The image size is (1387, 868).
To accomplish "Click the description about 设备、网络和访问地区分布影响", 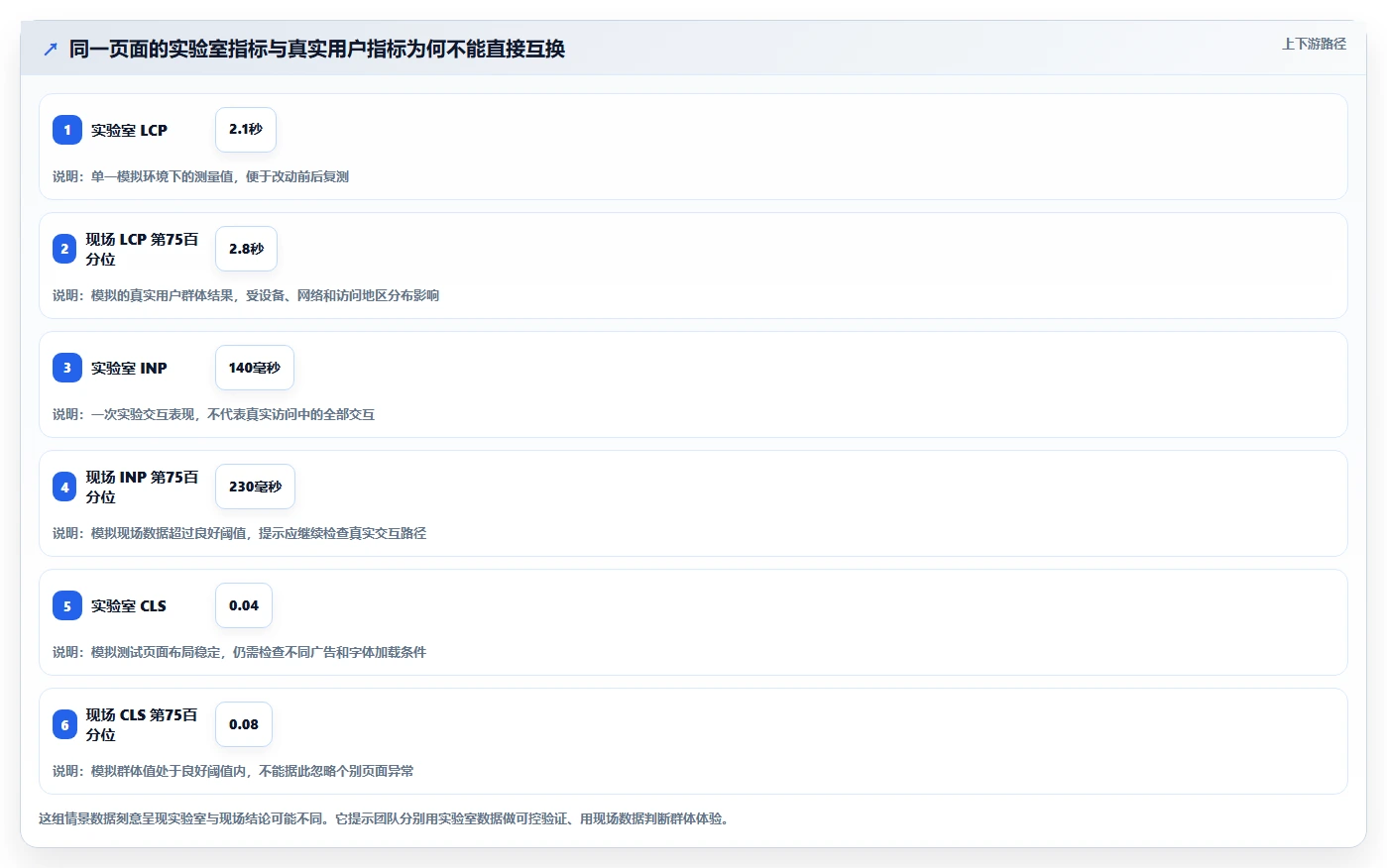I will (246, 295).
